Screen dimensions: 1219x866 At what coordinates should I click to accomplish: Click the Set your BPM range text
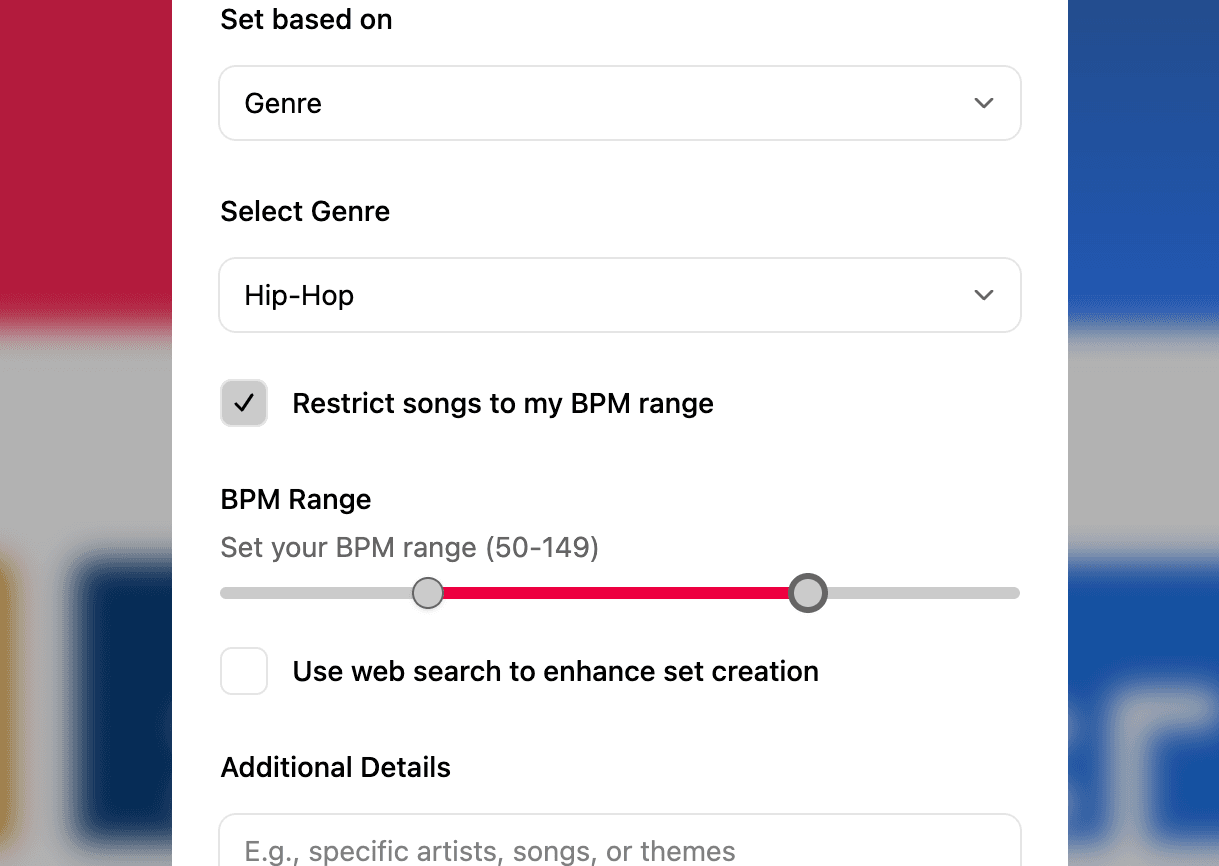tap(409, 547)
